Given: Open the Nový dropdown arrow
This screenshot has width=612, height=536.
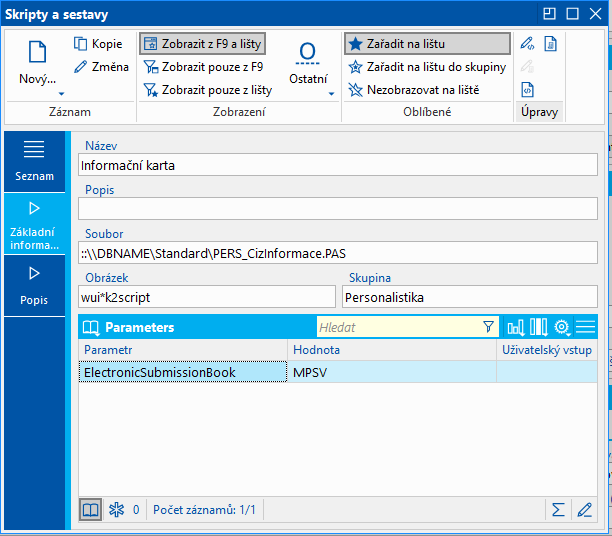Looking at the screenshot, I should pos(61,94).
